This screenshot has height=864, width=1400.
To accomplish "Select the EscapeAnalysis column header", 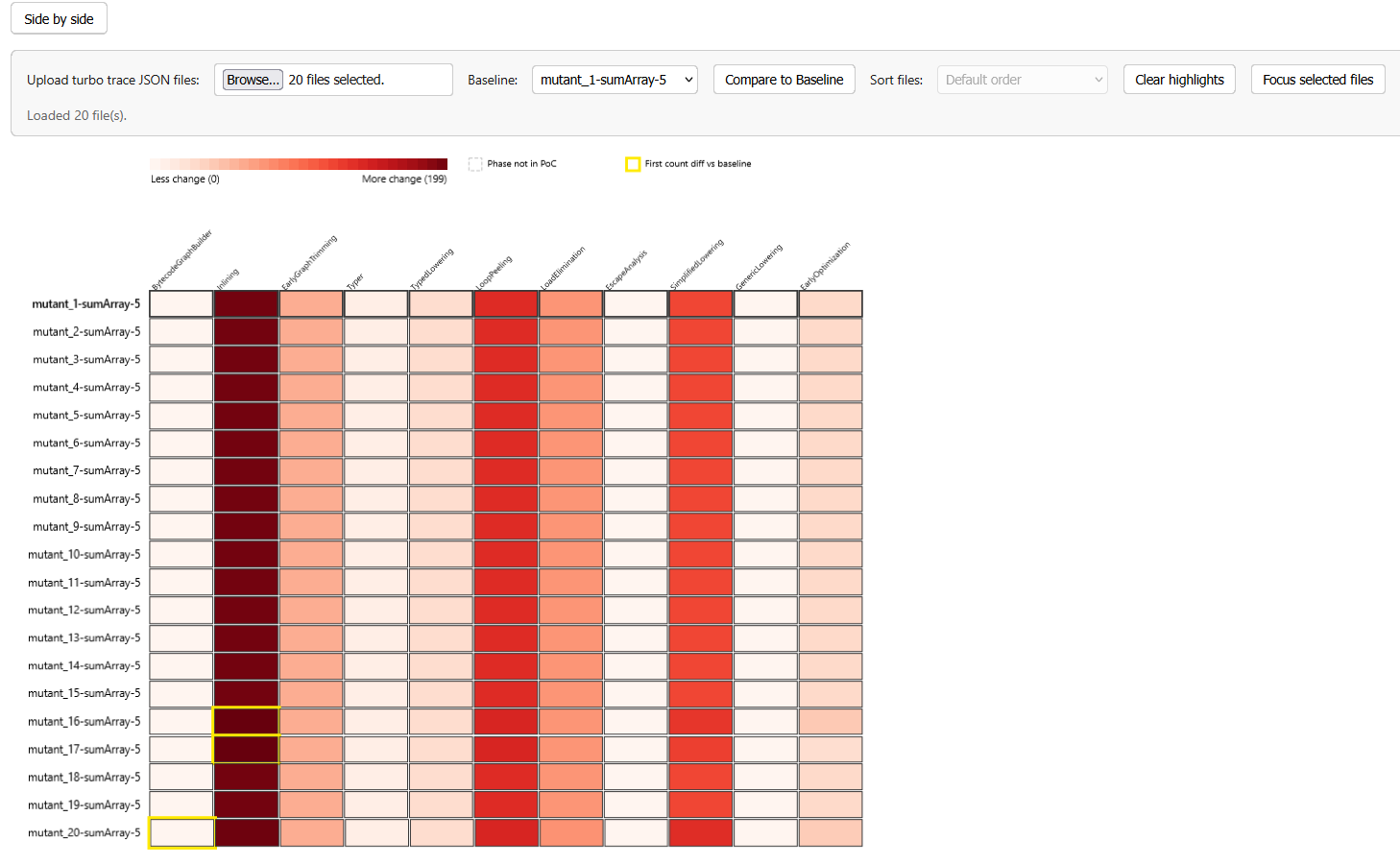I will pos(626,269).
